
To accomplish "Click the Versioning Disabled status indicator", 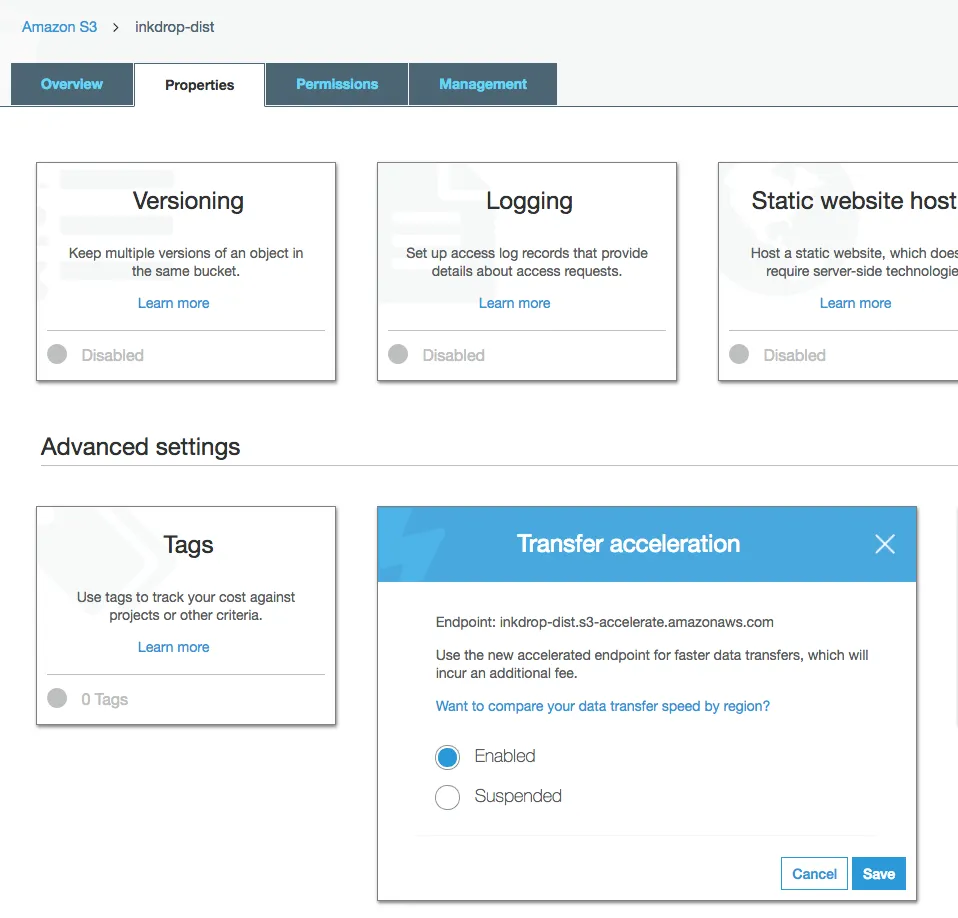I will pos(57,354).
